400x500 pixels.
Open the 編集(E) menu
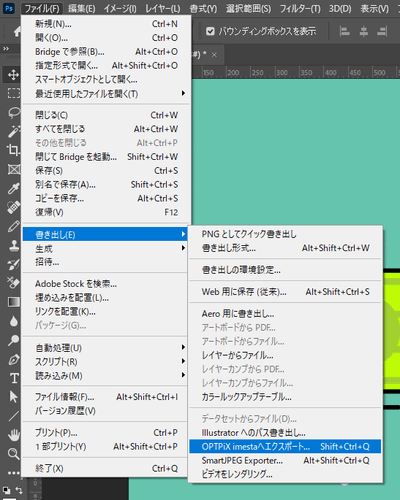pos(82,8)
